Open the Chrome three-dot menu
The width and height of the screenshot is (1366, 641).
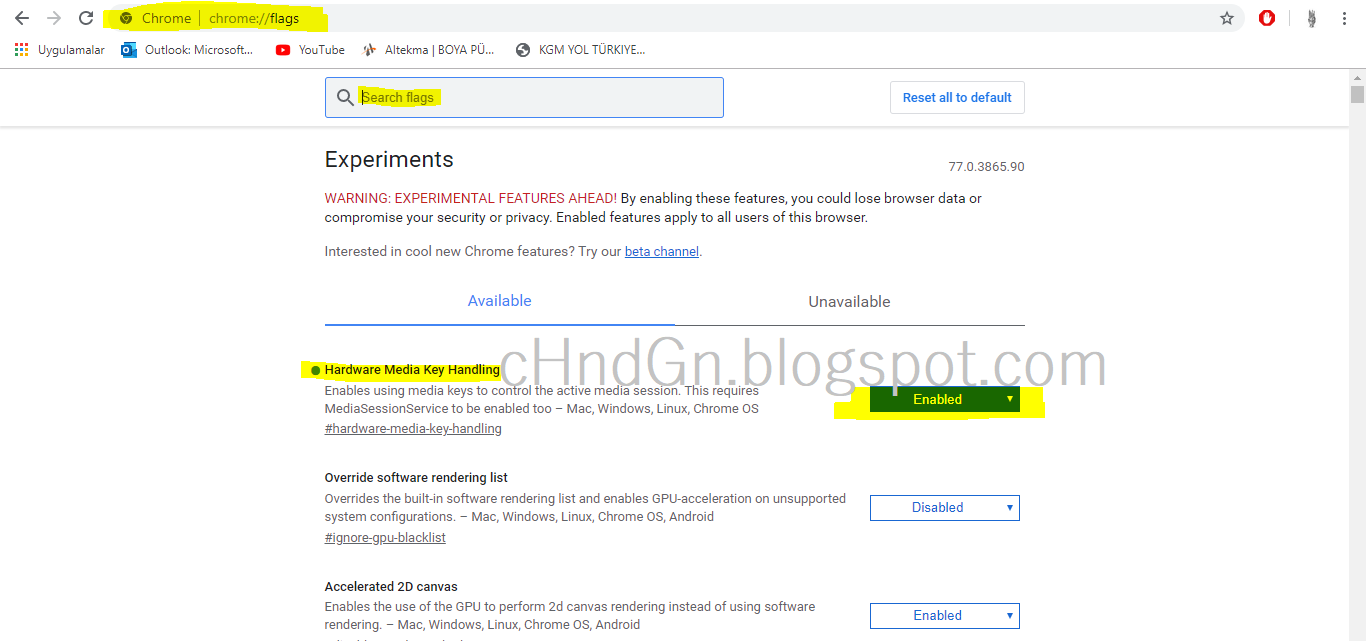tap(1343, 17)
